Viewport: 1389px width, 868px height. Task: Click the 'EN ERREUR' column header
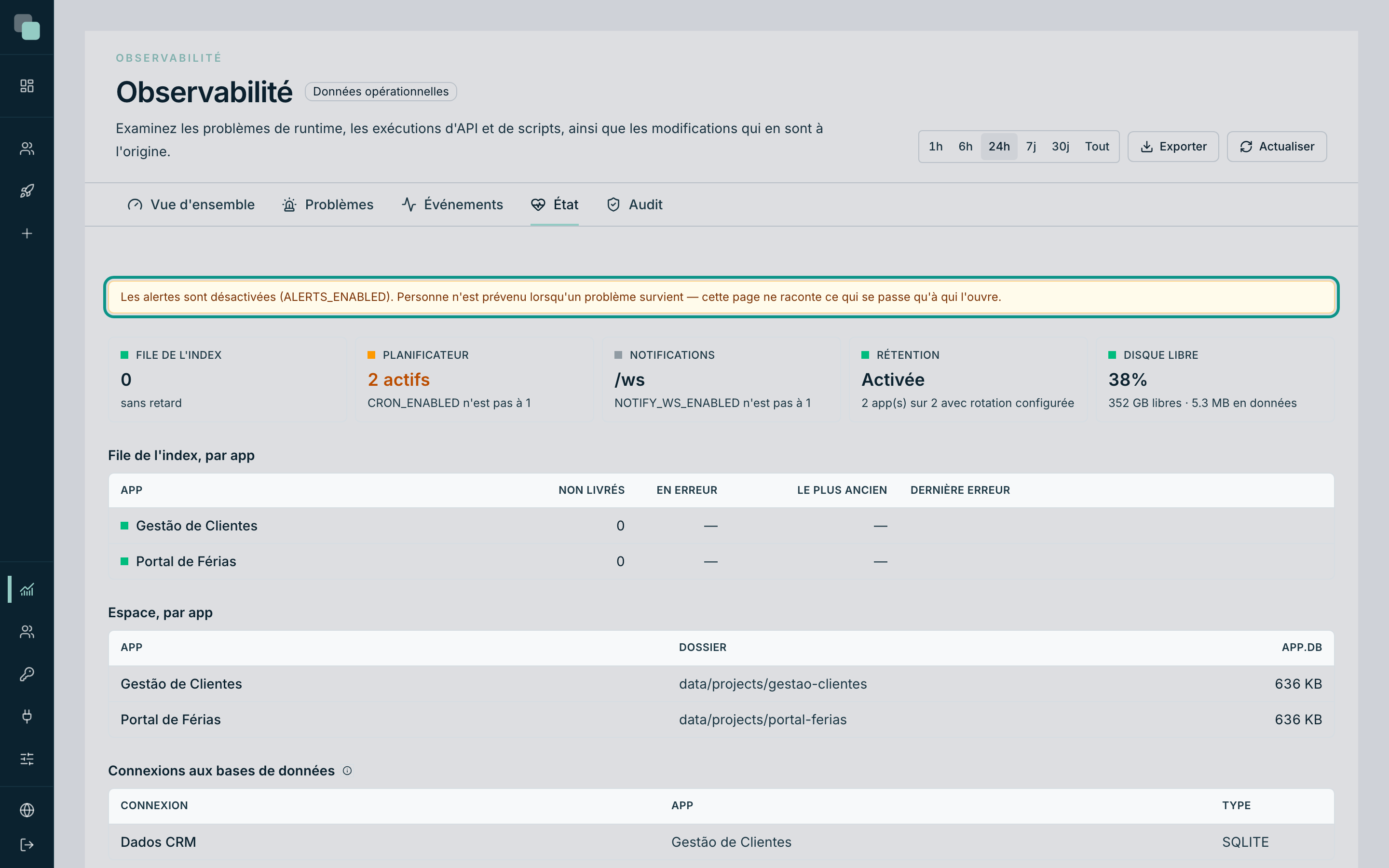pyautogui.click(x=687, y=490)
